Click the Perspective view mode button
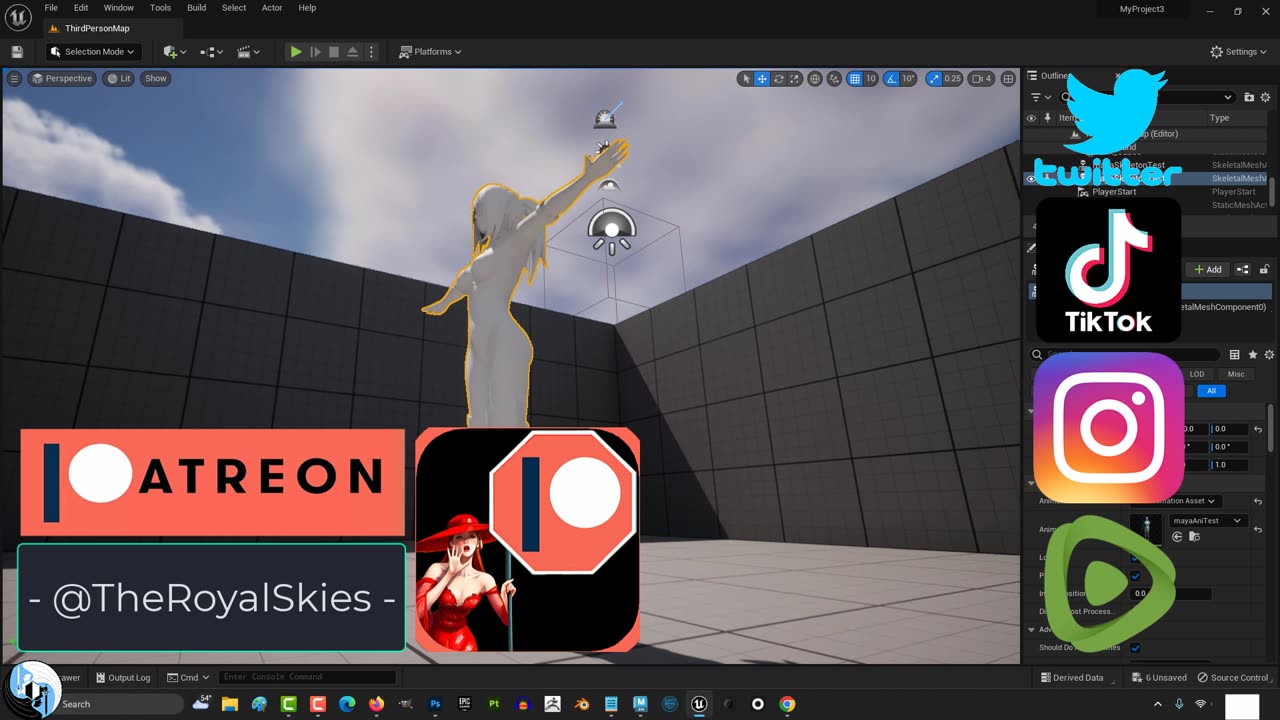This screenshot has height=720, width=1280. tap(61, 78)
